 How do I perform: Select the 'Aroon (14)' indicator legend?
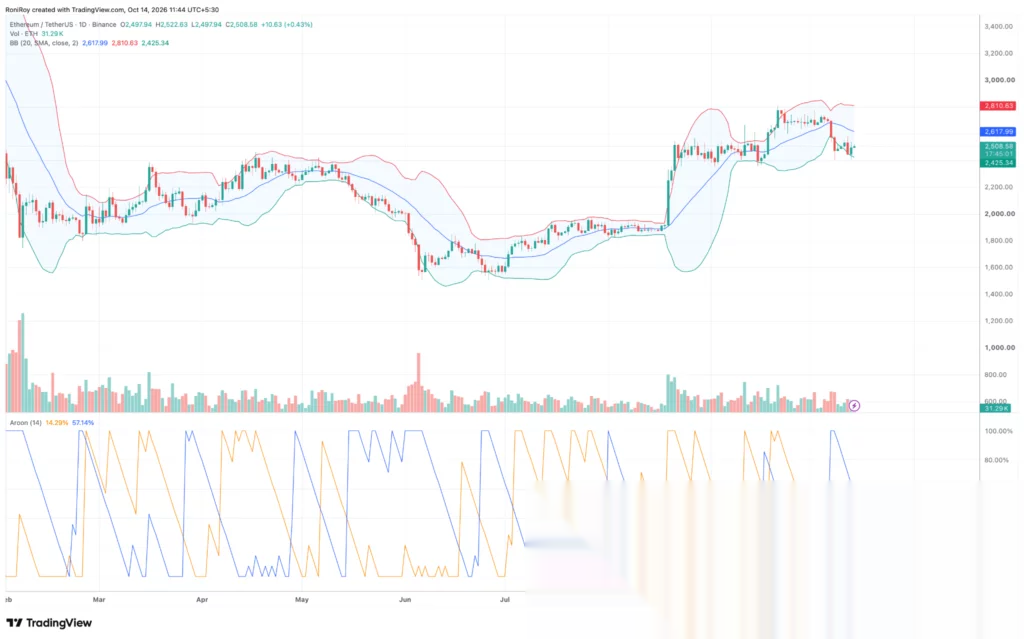pyautogui.click(x=25, y=423)
